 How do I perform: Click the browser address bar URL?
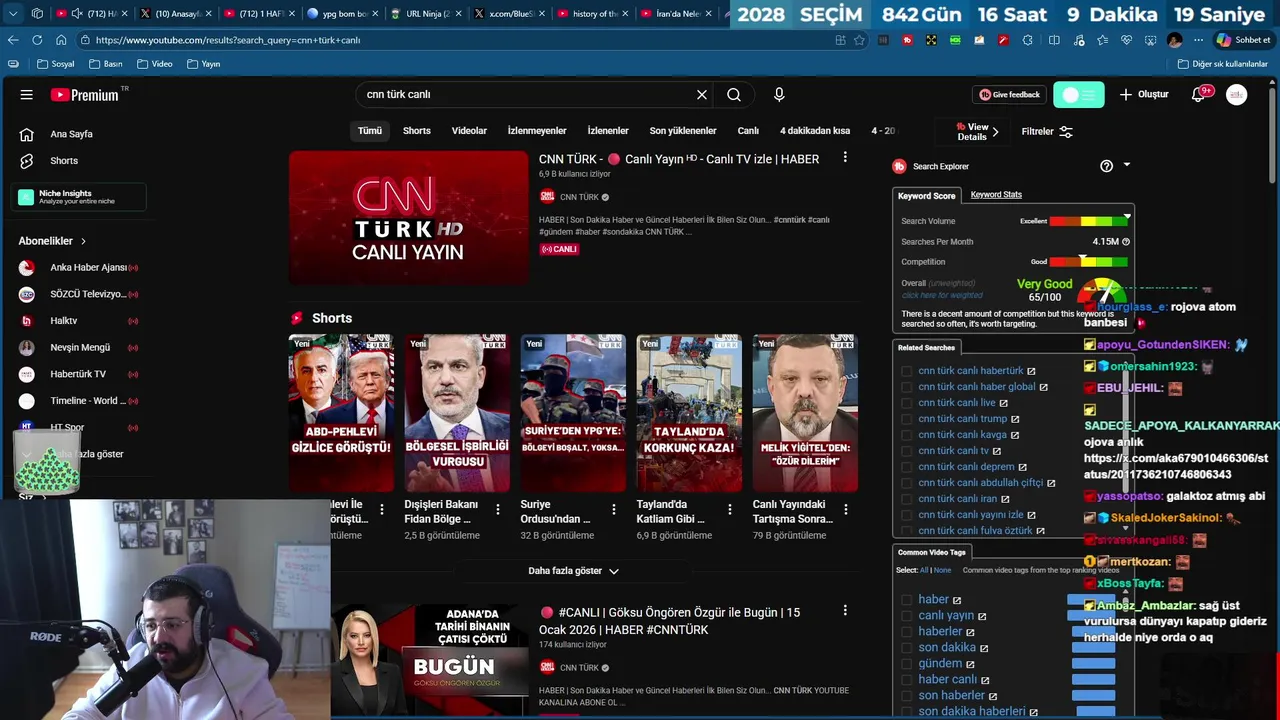tap(228, 40)
